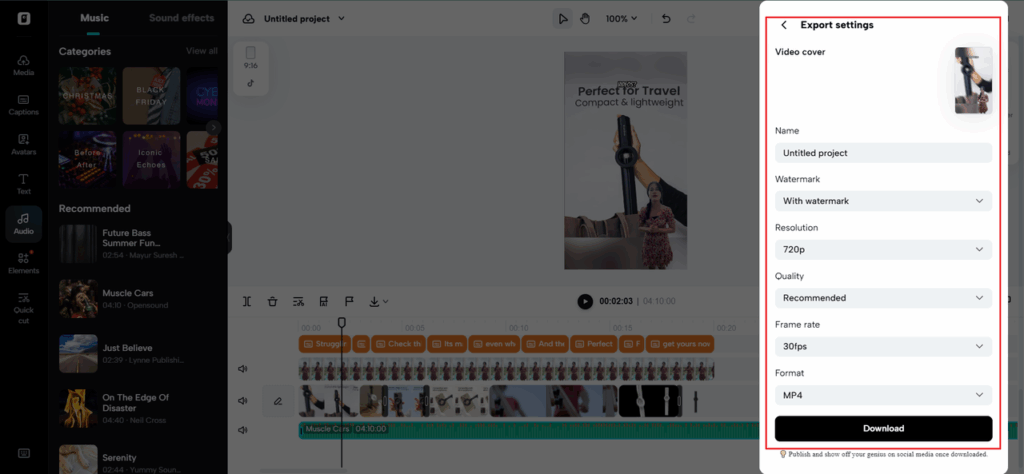Mute the product clips track
This screenshot has width=1024, height=474.
coord(243,401)
